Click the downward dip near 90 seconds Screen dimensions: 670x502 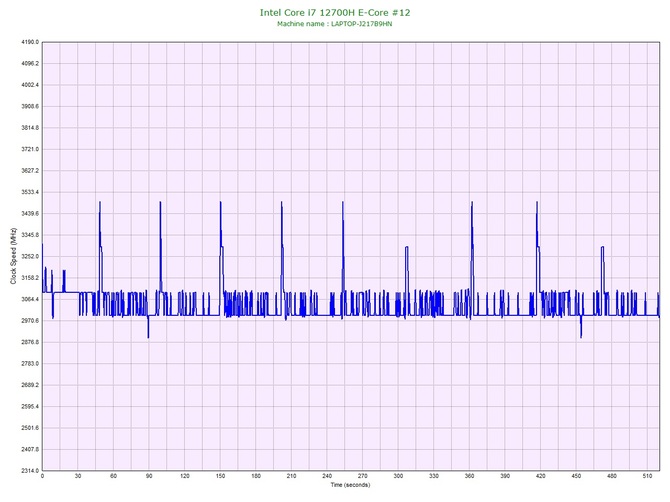coord(148,337)
